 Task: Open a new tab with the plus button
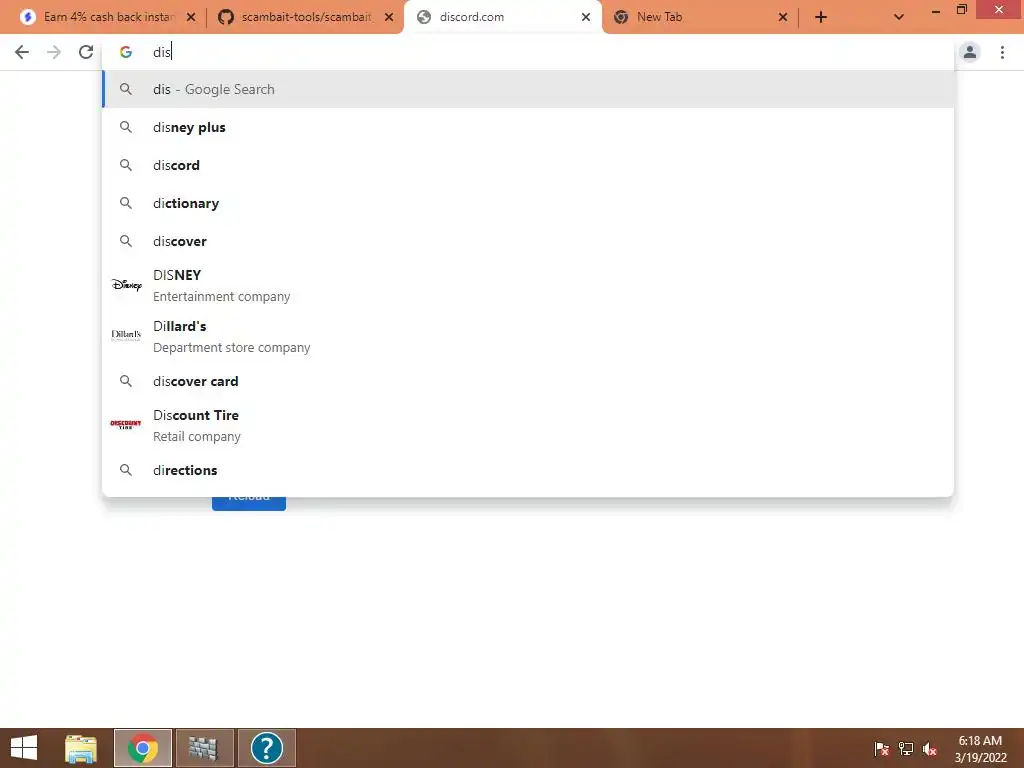pyautogui.click(x=821, y=17)
